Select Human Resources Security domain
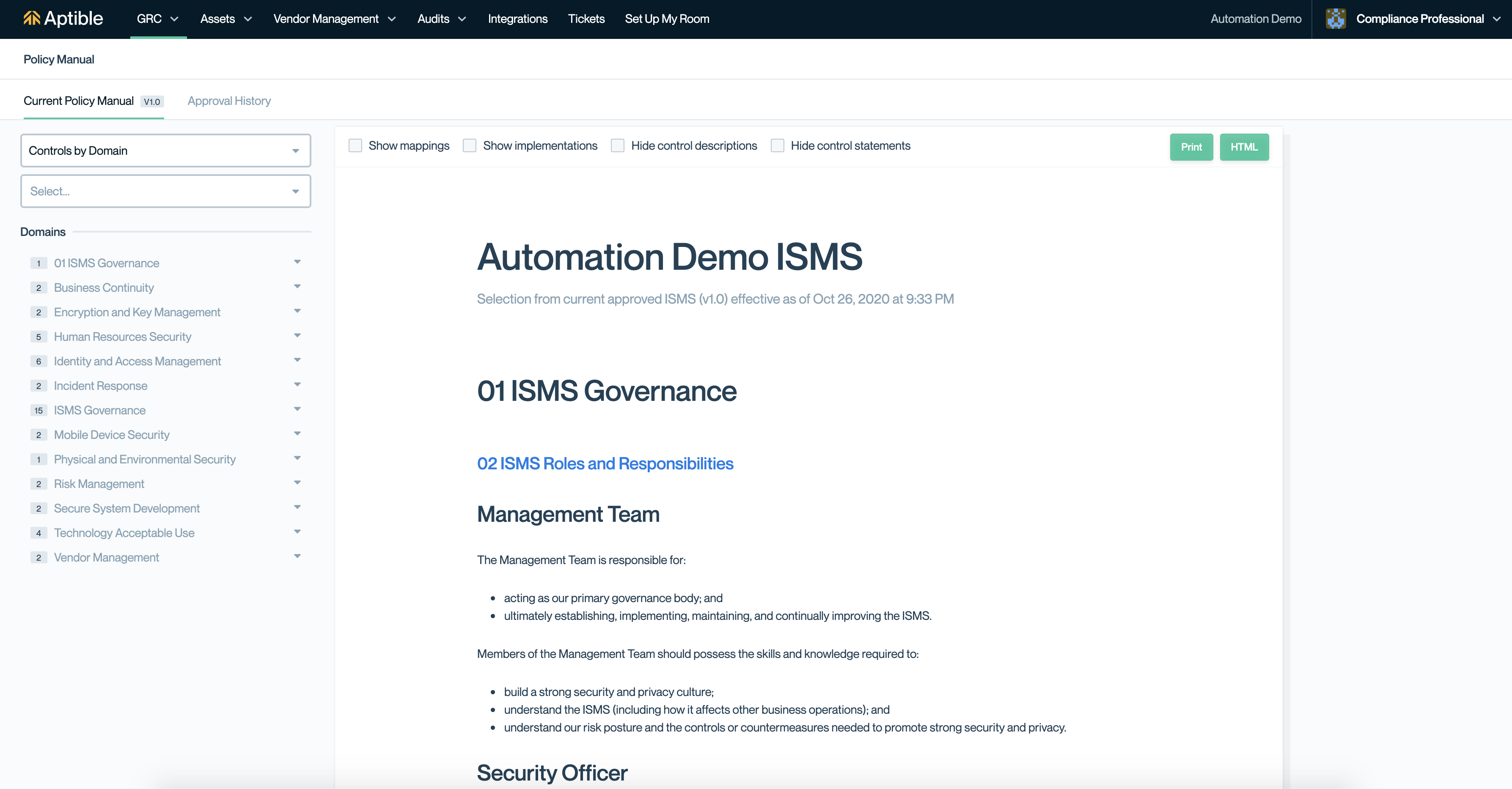Viewport: 1512px width, 789px height. pos(122,337)
